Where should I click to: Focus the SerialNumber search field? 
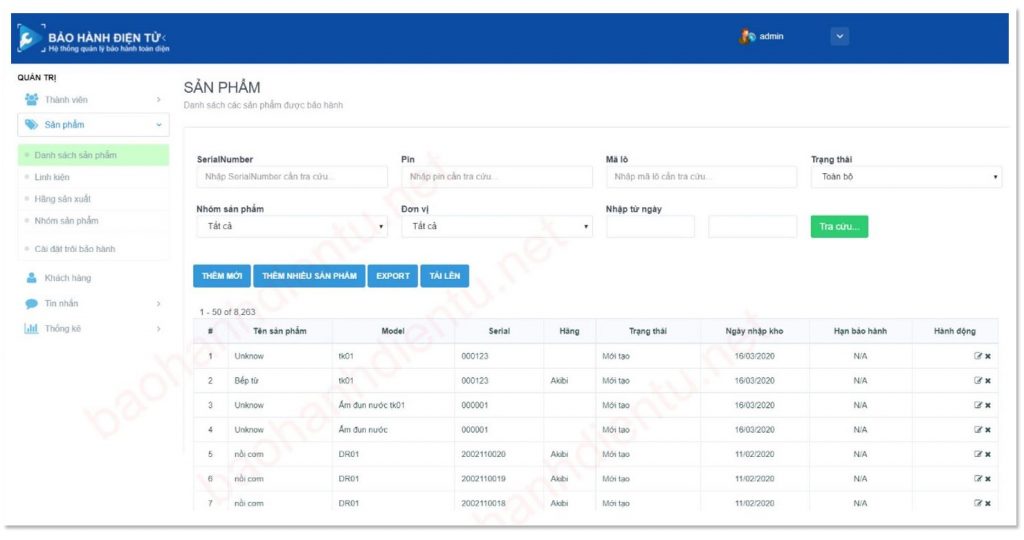click(x=292, y=176)
